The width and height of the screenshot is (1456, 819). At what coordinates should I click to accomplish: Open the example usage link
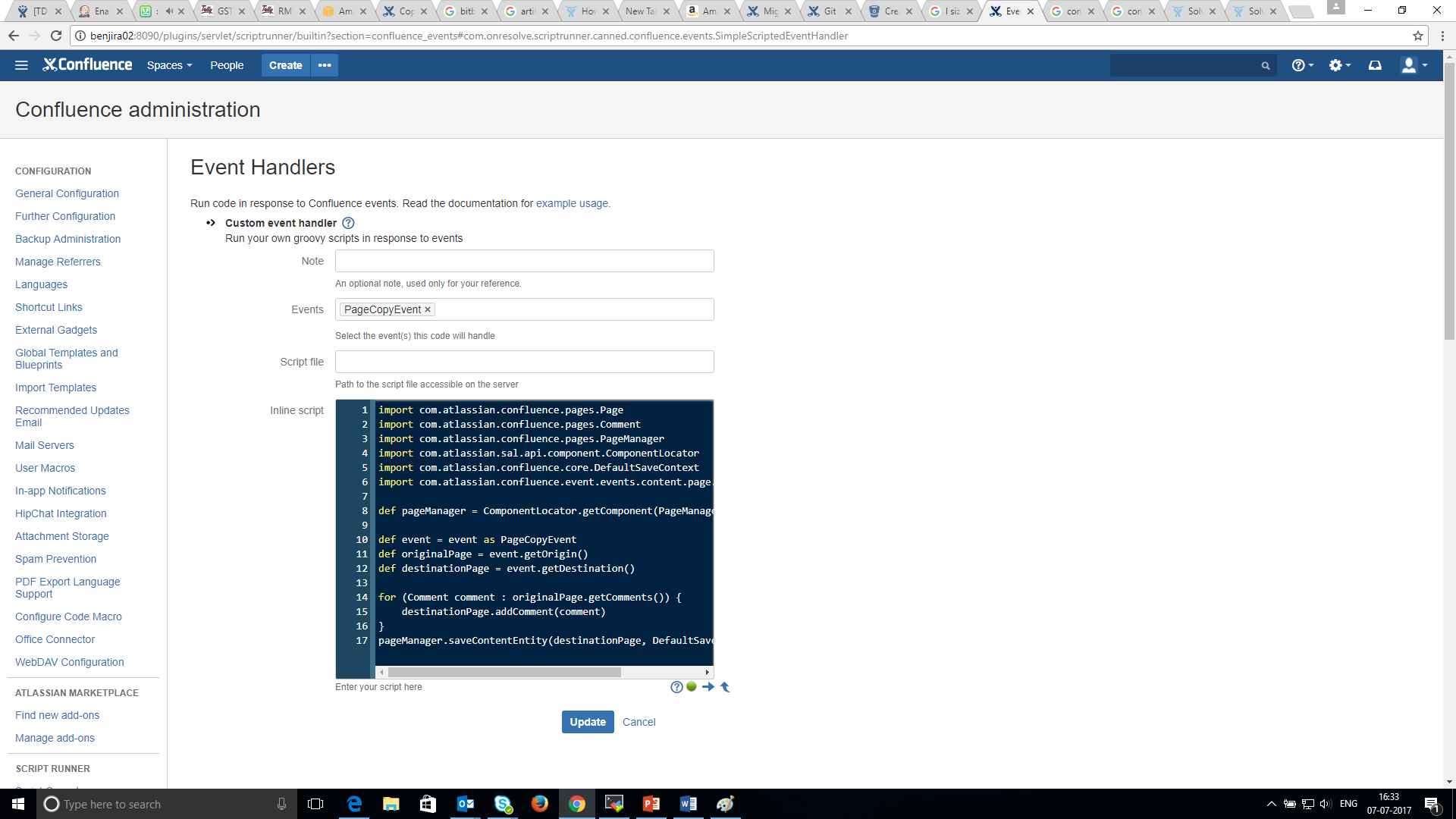(573, 203)
